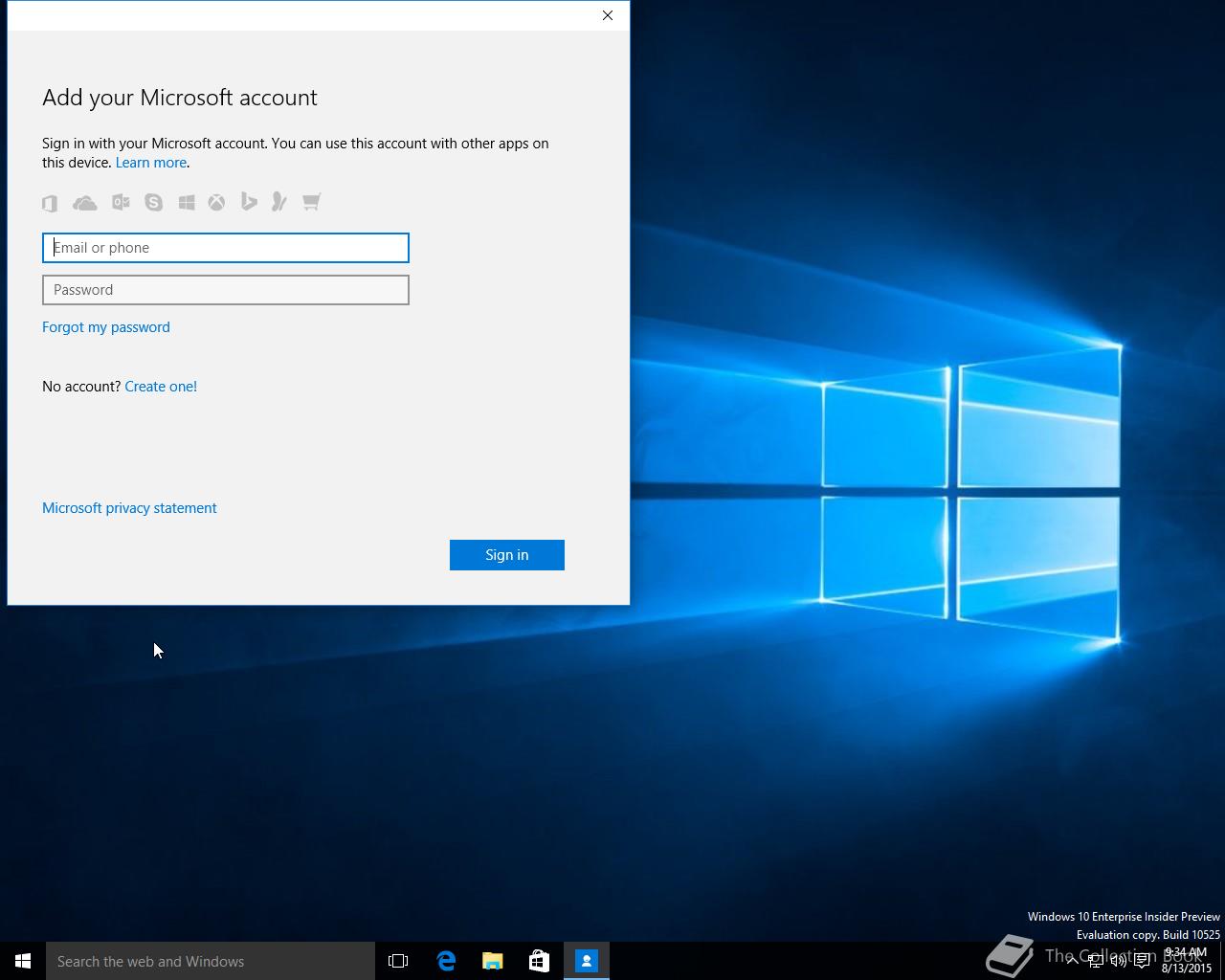This screenshot has height=980, width=1225.
Task: Open the taskbar clock and date
Action: (x=1187, y=961)
